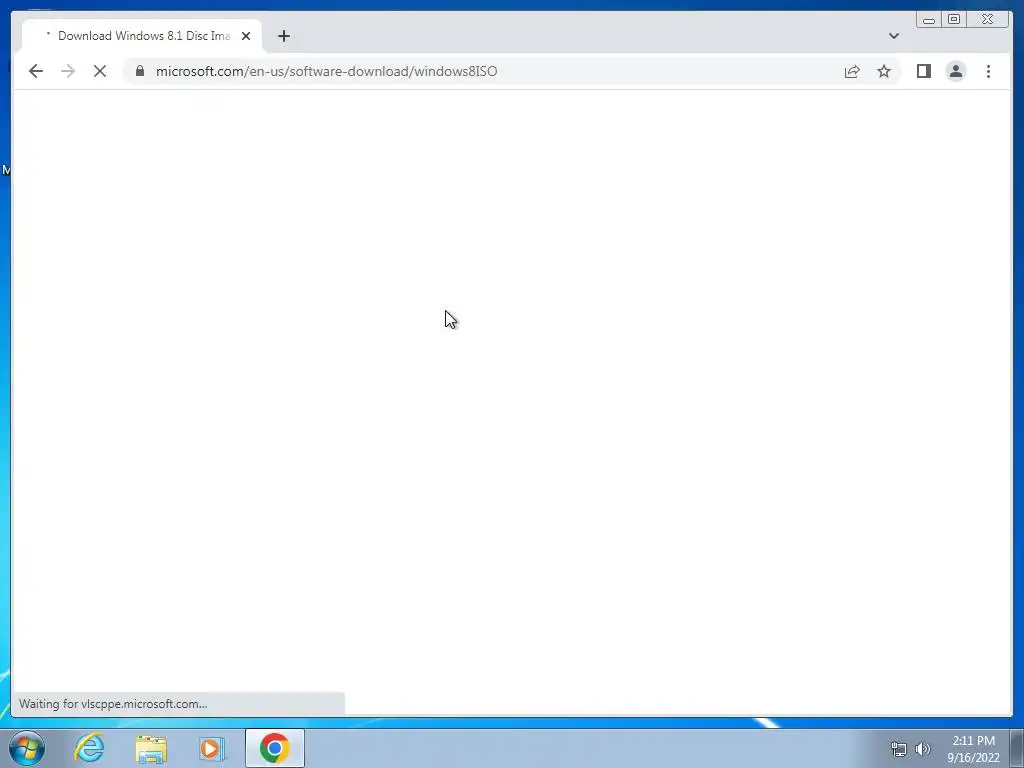This screenshot has width=1024, height=768.
Task: Minimize the Chrome window
Action: [929, 20]
